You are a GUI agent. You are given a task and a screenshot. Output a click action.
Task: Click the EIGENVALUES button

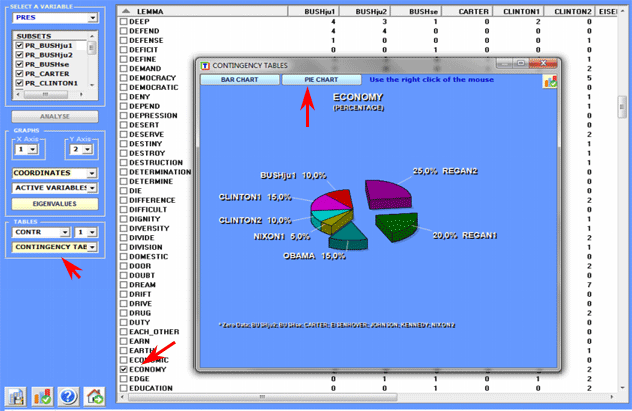[55, 204]
